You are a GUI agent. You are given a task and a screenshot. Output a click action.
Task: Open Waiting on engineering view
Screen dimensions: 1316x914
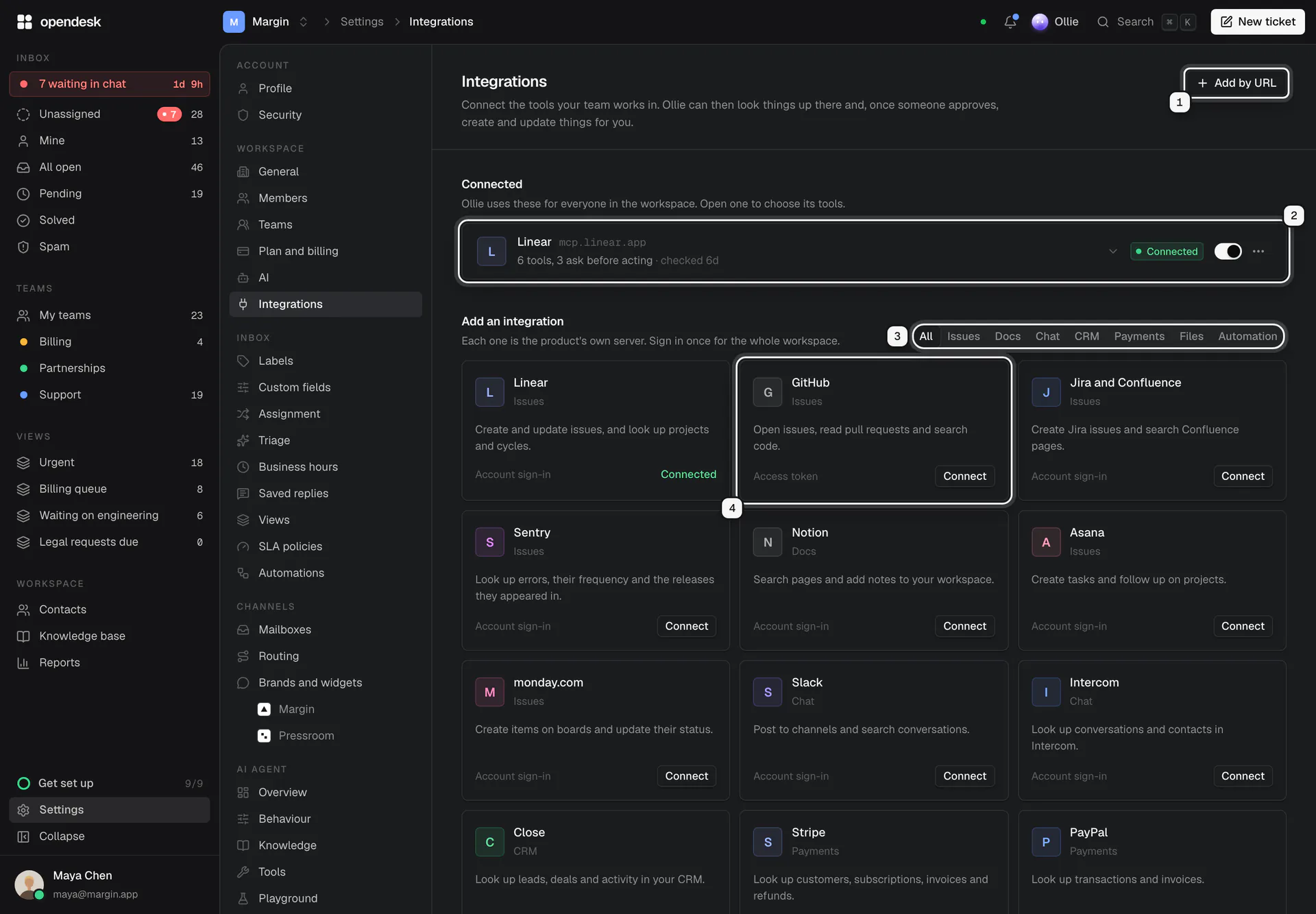pyautogui.click(x=110, y=516)
